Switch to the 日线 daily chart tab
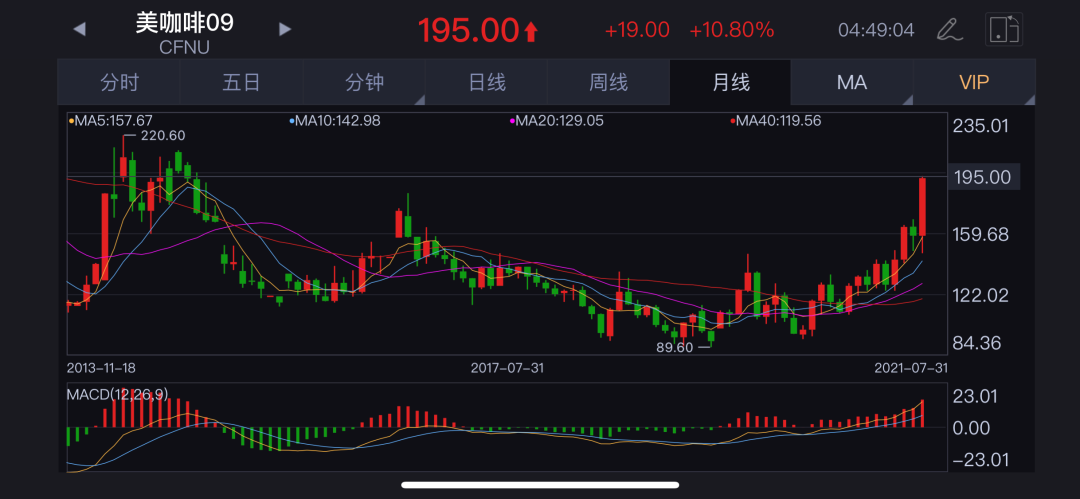 click(487, 83)
